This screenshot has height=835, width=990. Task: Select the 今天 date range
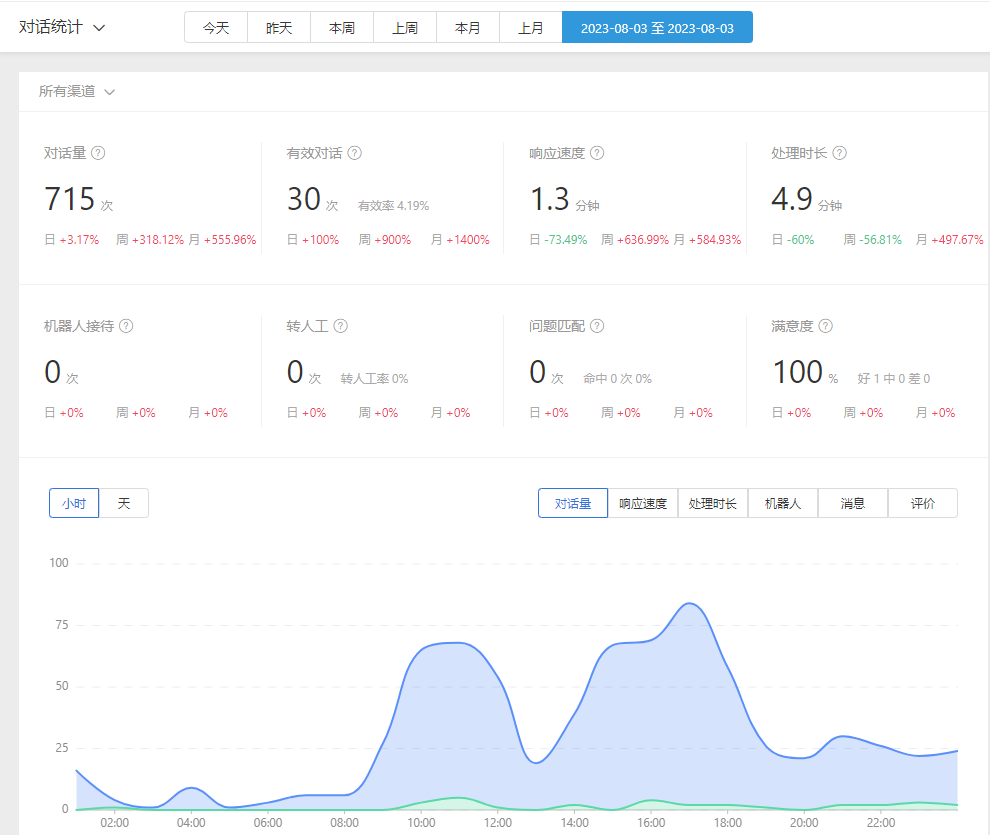click(x=216, y=28)
